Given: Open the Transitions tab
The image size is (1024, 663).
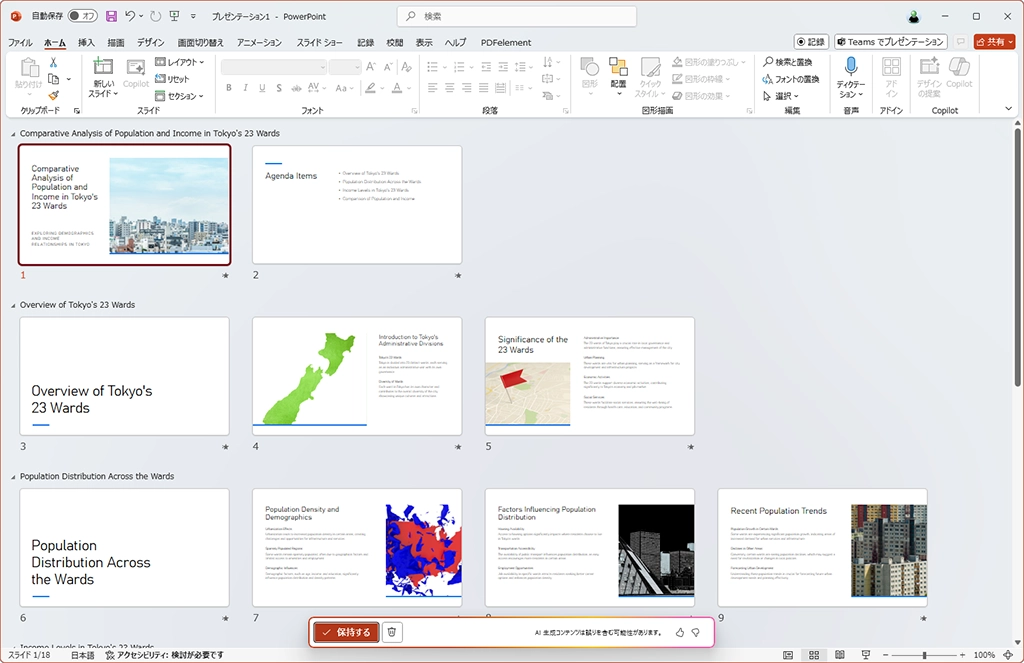Looking at the screenshot, I should click(200, 42).
